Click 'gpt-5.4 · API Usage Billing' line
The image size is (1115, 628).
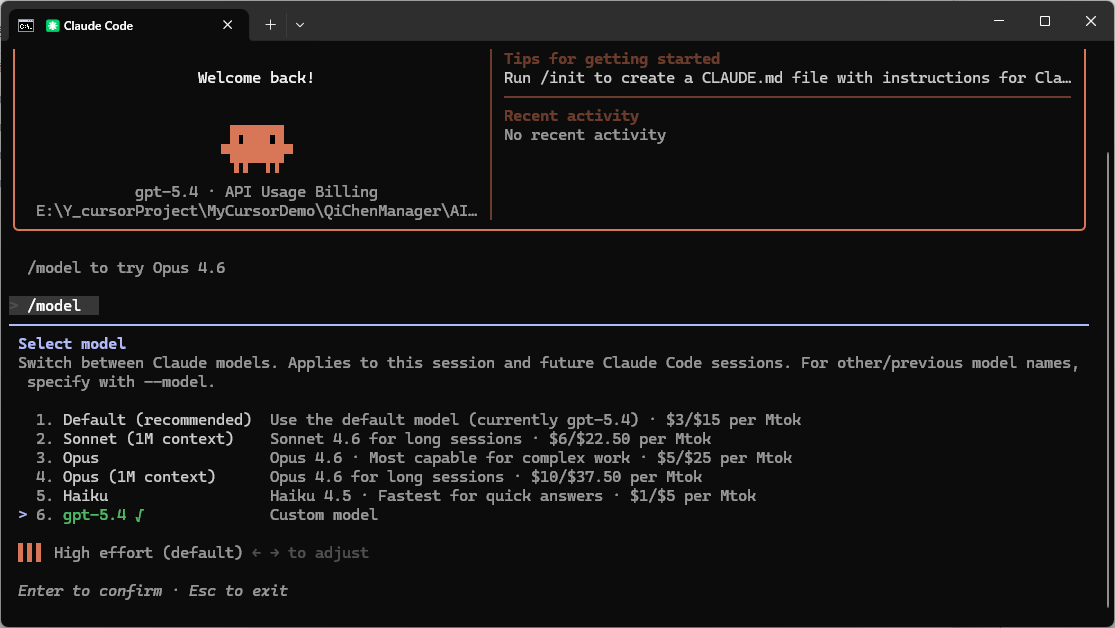pos(256,192)
